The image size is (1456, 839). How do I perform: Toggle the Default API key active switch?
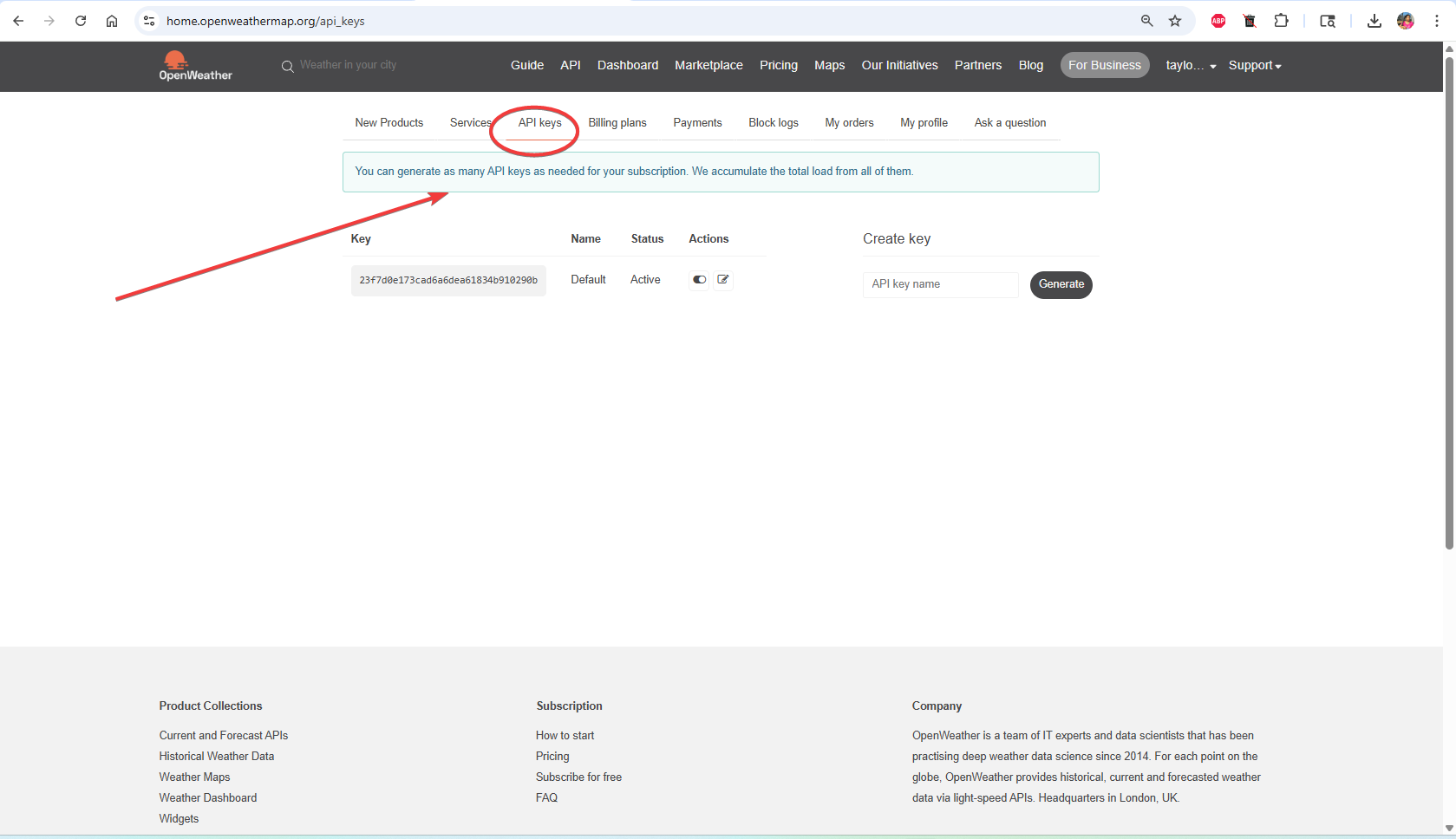click(x=699, y=279)
